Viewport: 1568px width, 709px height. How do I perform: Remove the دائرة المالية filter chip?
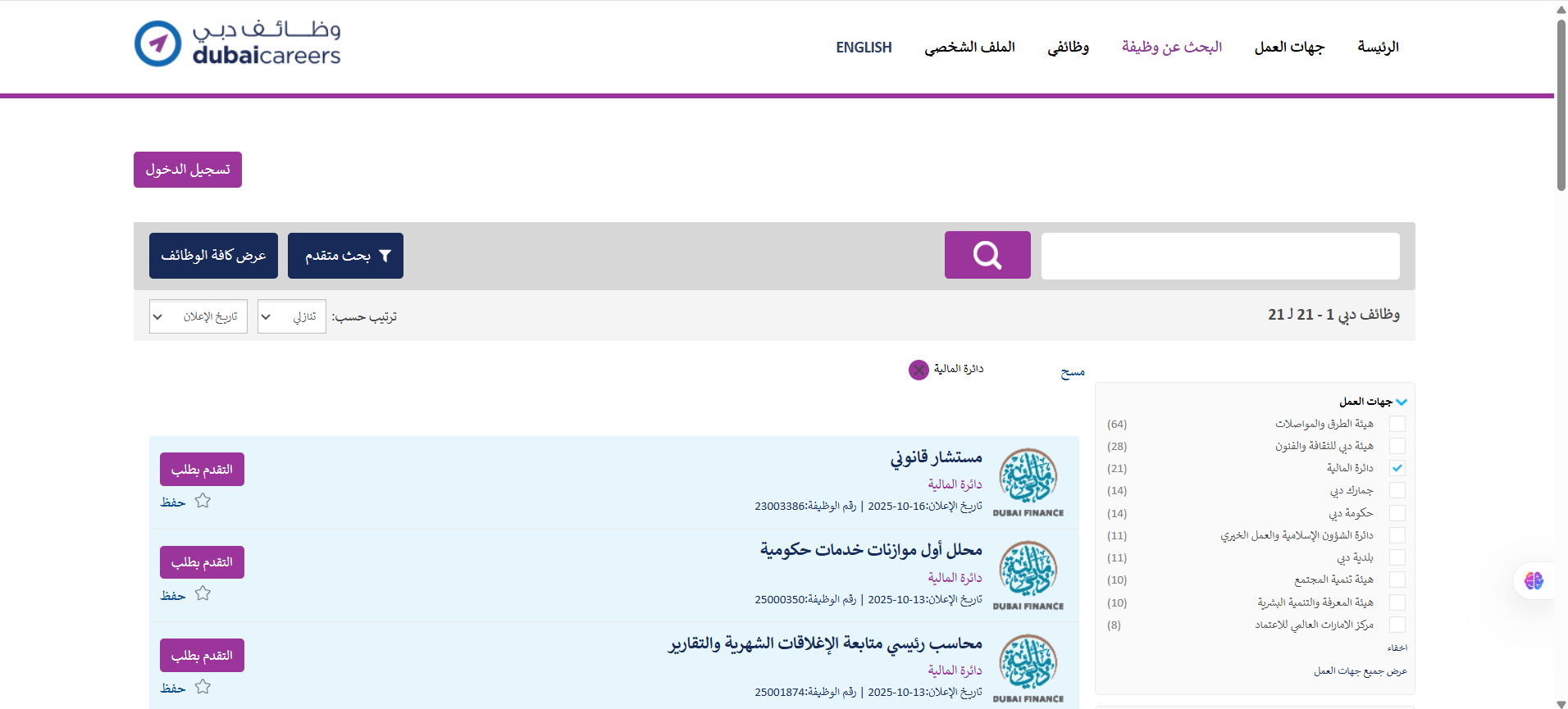coord(918,370)
